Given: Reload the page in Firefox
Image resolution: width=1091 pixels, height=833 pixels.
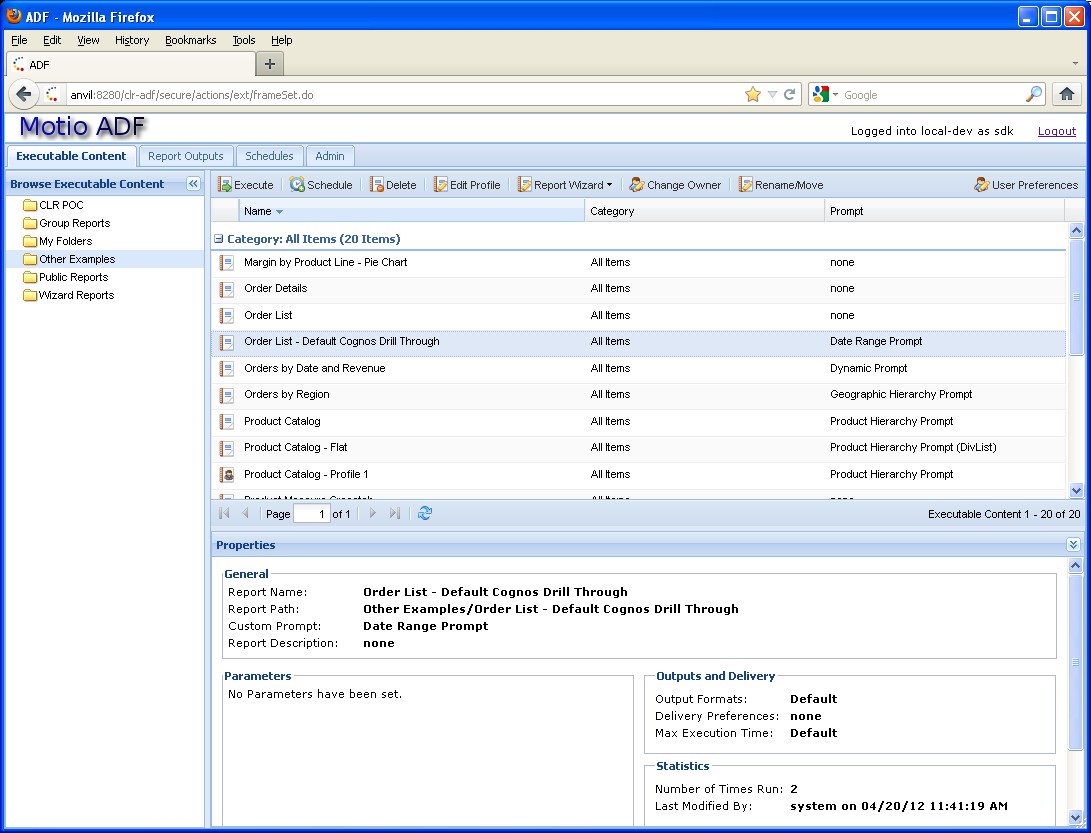Looking at the screenshot, I should (x=790, y=94).
